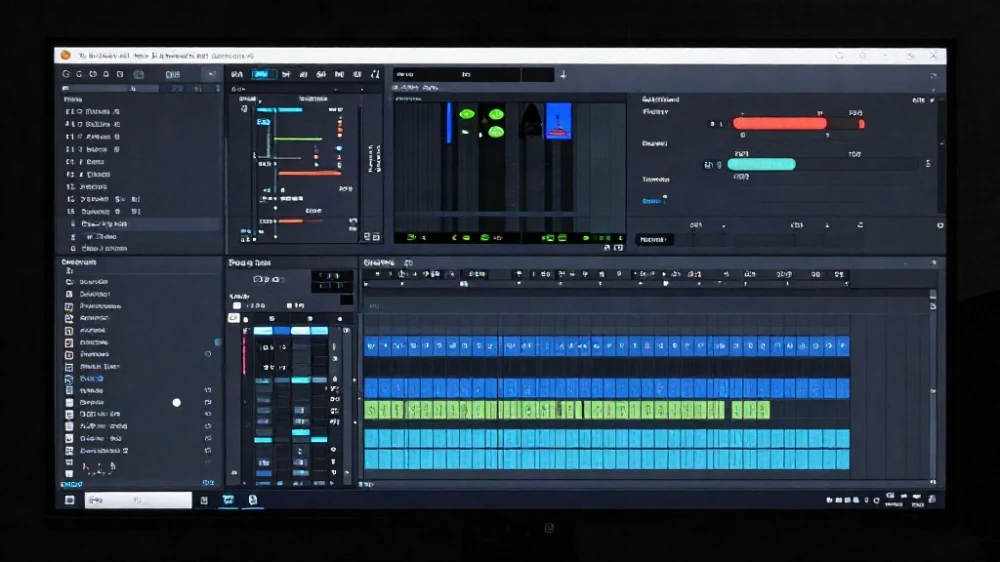Open the blue-highlighted taskbar app icon
Viewport: 1000px width, 562px height.
(x=228, y=500)
